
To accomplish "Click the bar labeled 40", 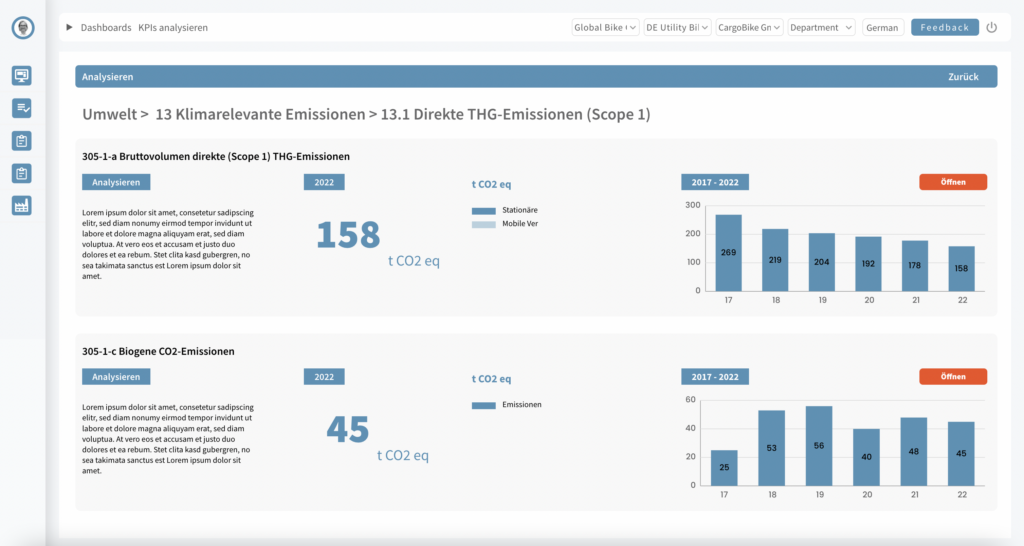I will click(x=867, y=457).
